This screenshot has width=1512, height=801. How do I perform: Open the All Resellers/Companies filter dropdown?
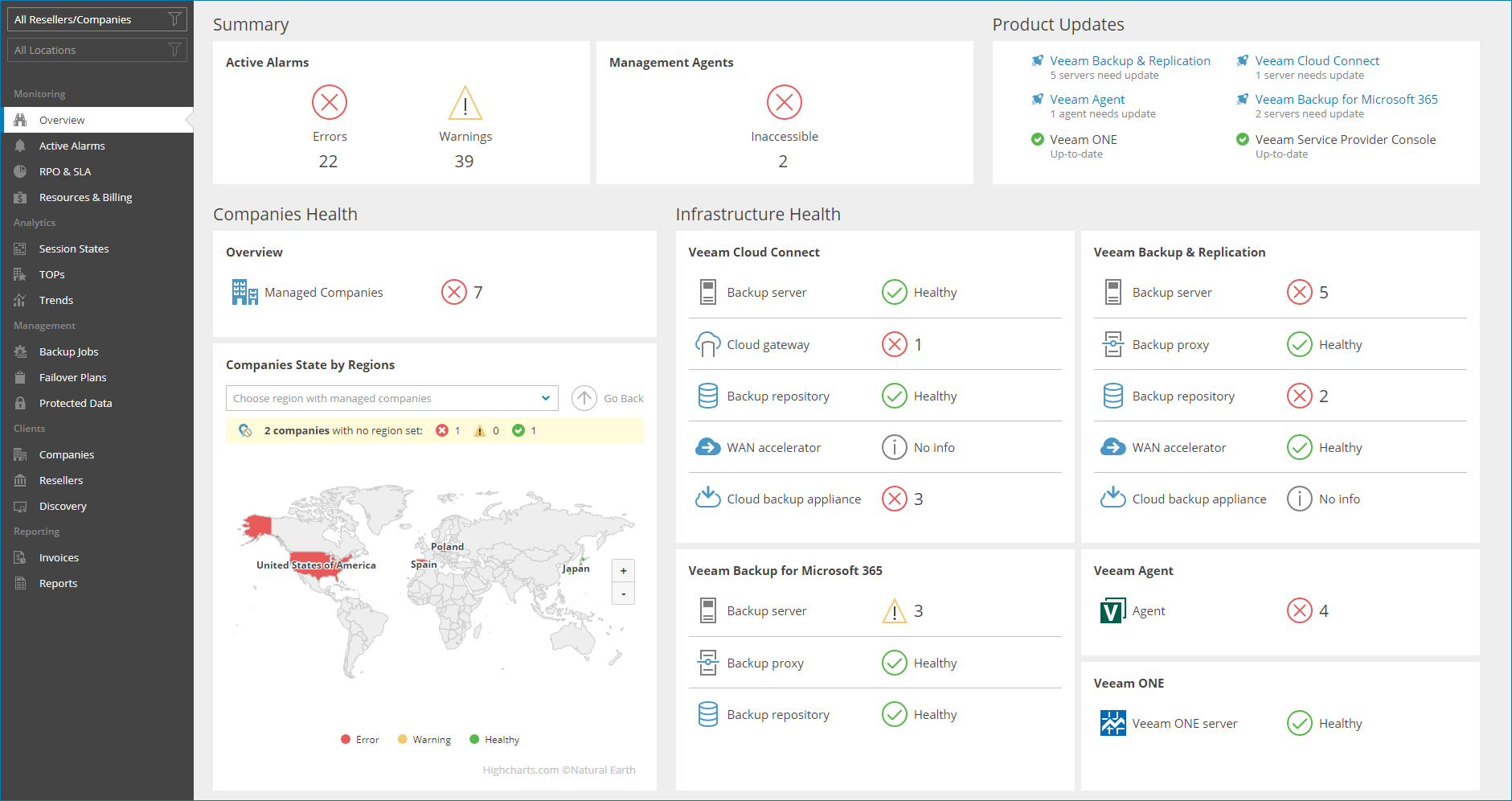pyautogui.click(x=97, y=19)
